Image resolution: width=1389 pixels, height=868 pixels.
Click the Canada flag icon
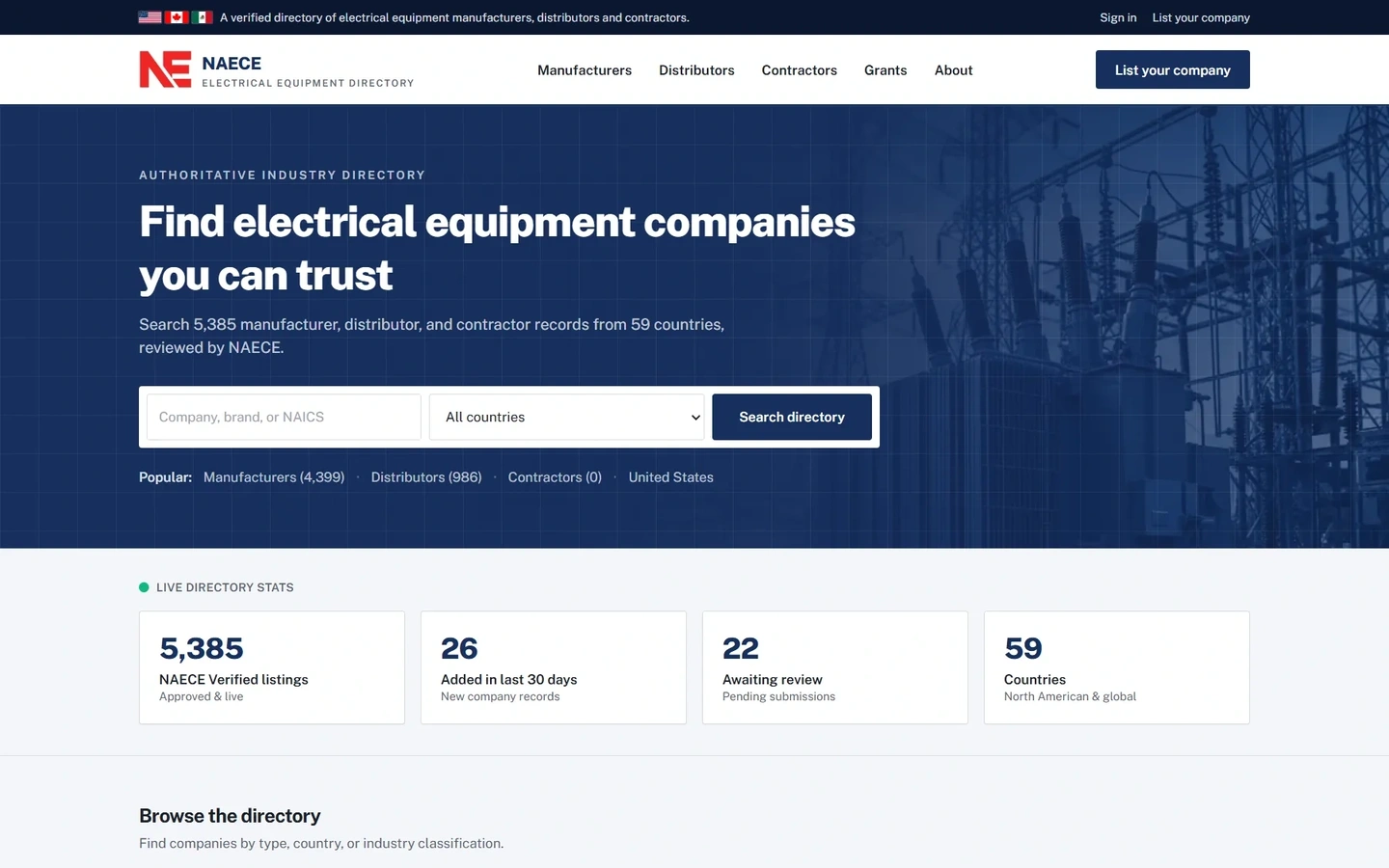[176, 17]
